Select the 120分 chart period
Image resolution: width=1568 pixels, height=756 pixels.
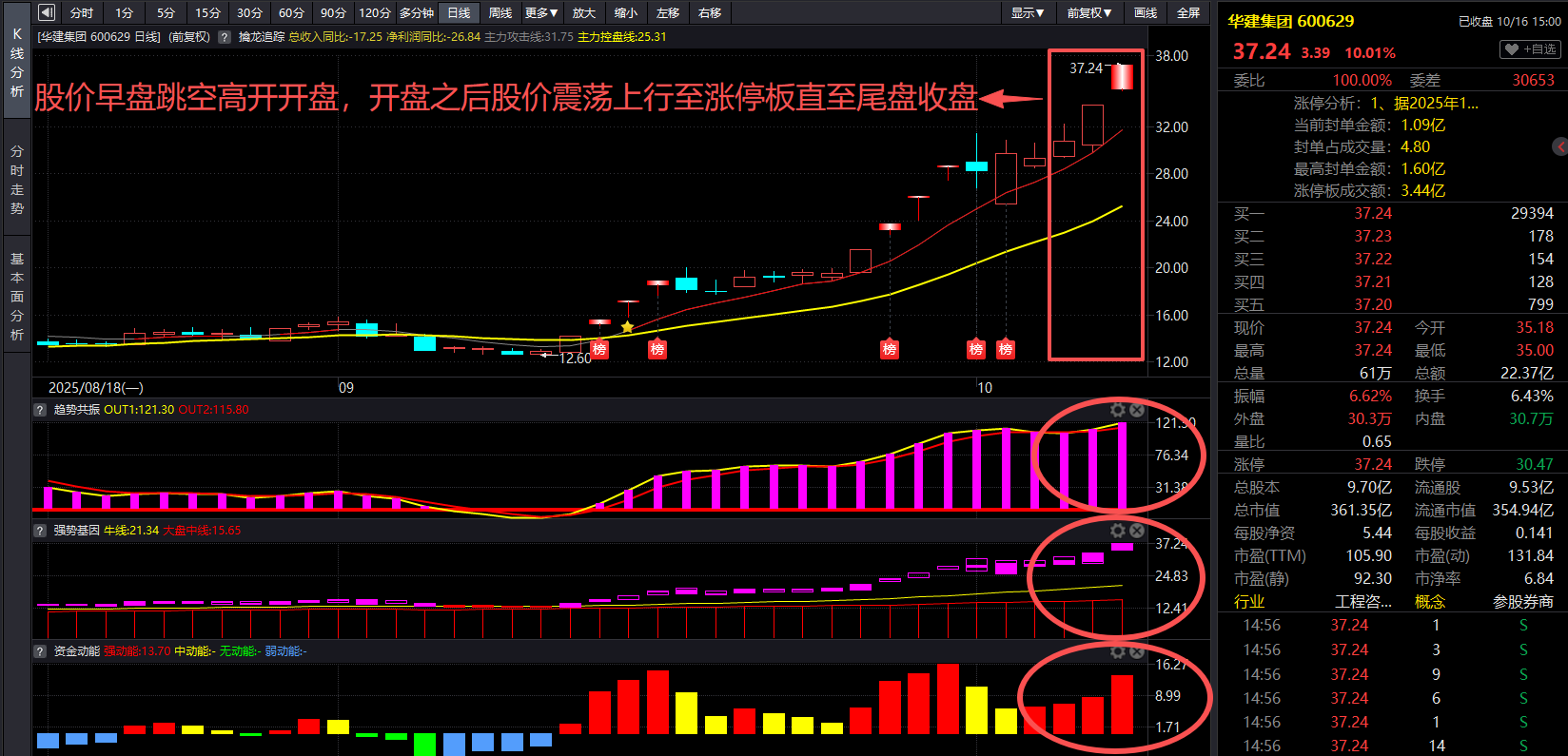[x=375, y=12]
